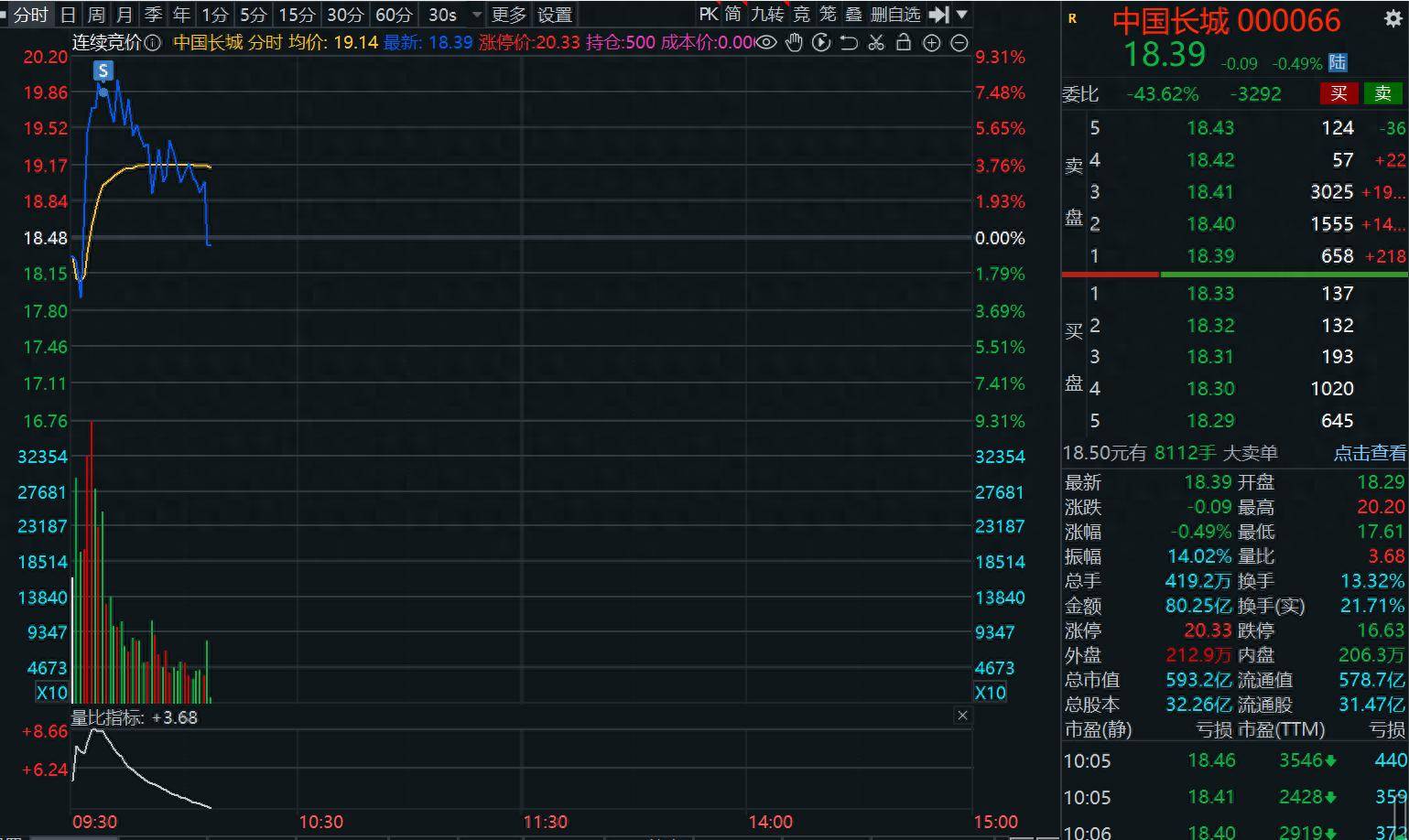This screenshot has height=840, width=1409.
Task: Click the blue S signal marker on chart
Action: coord(103,71)
